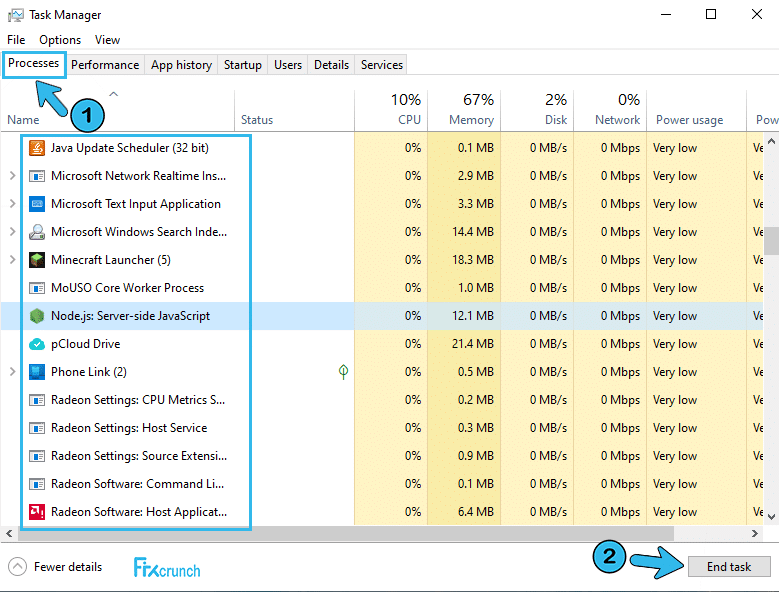This screenshot has height=592, width=779.
Task: Click the Fewer details circle arrow icon
Action: click(17, 567)
